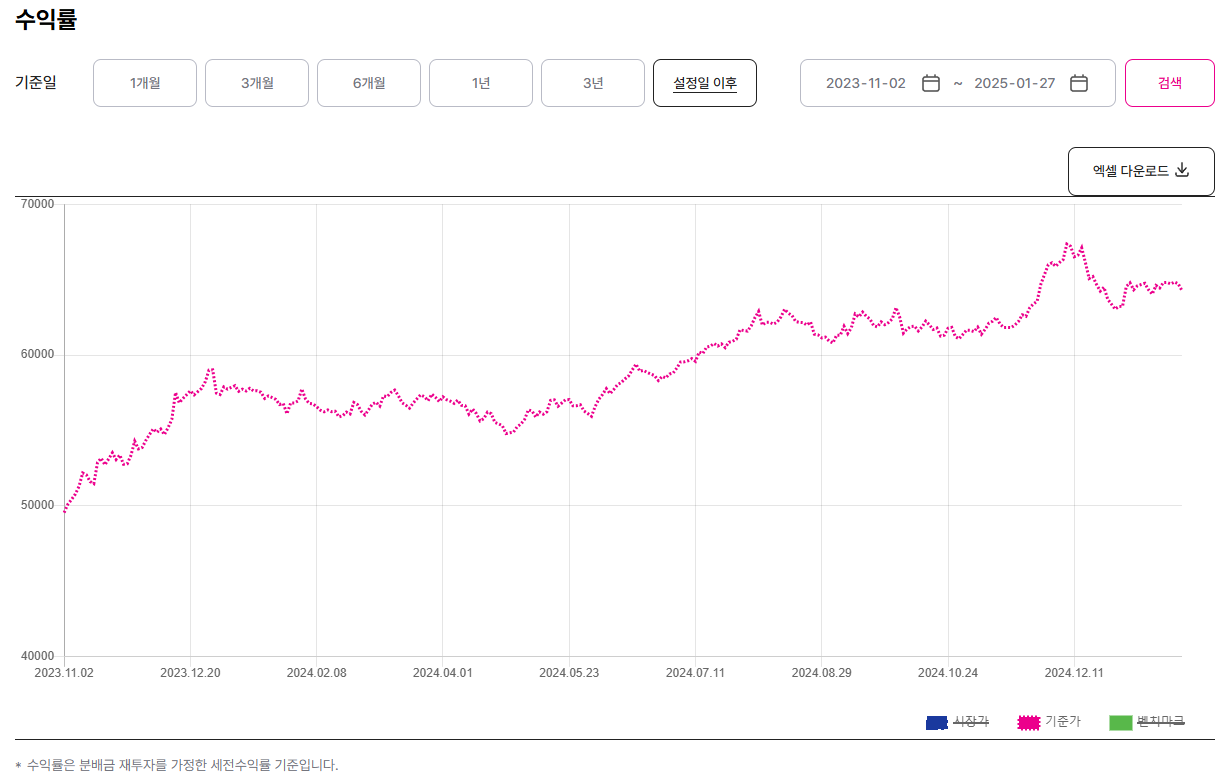Image resolution: width=1219 pixels, height=776 pixels.
Task: Select the 3년 period button
Action: [x=593, y=83]
